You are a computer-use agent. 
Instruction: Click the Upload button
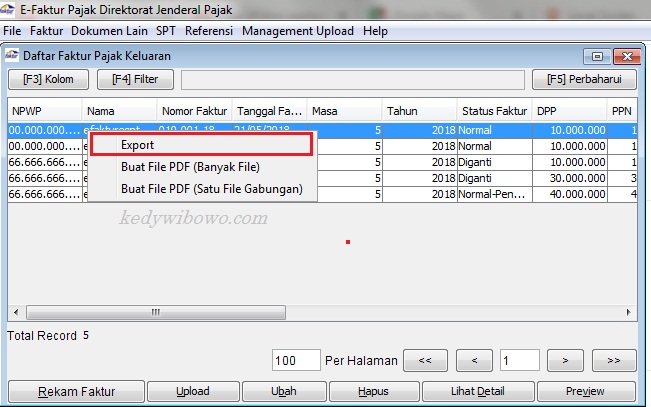tap(193, 391)
